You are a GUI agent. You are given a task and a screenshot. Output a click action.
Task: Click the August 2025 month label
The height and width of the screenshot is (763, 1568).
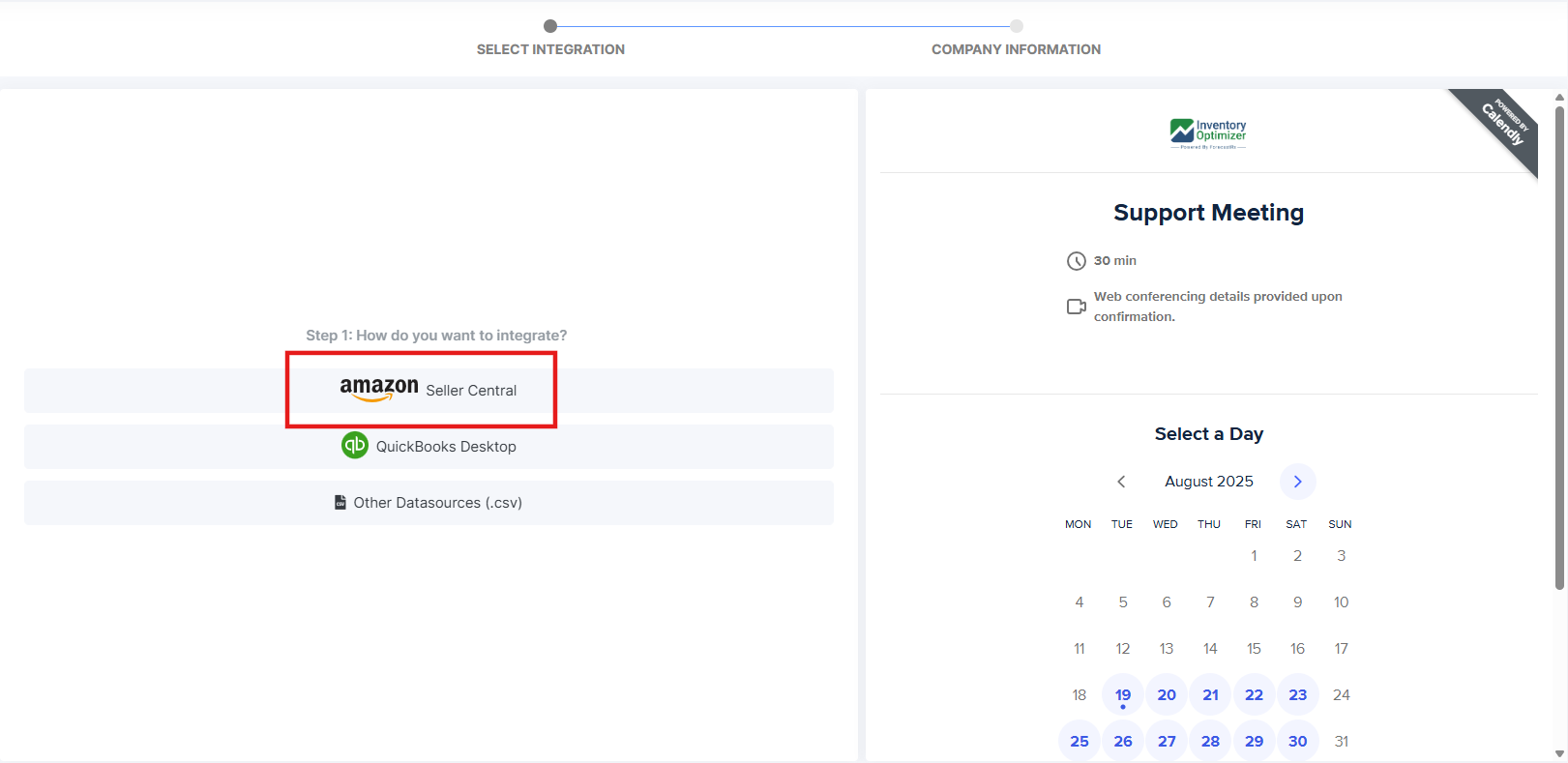pyautogui.click(x=1209, y=482)
